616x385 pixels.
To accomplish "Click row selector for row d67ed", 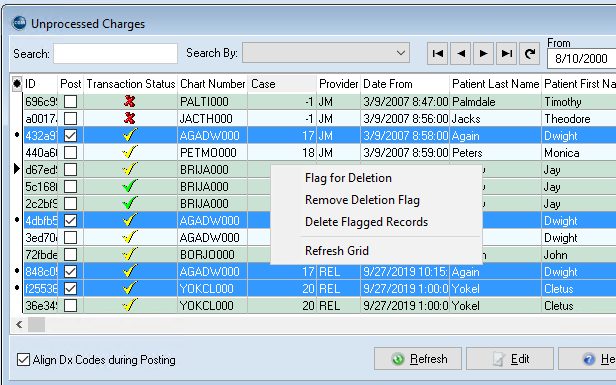I will 16,169.
